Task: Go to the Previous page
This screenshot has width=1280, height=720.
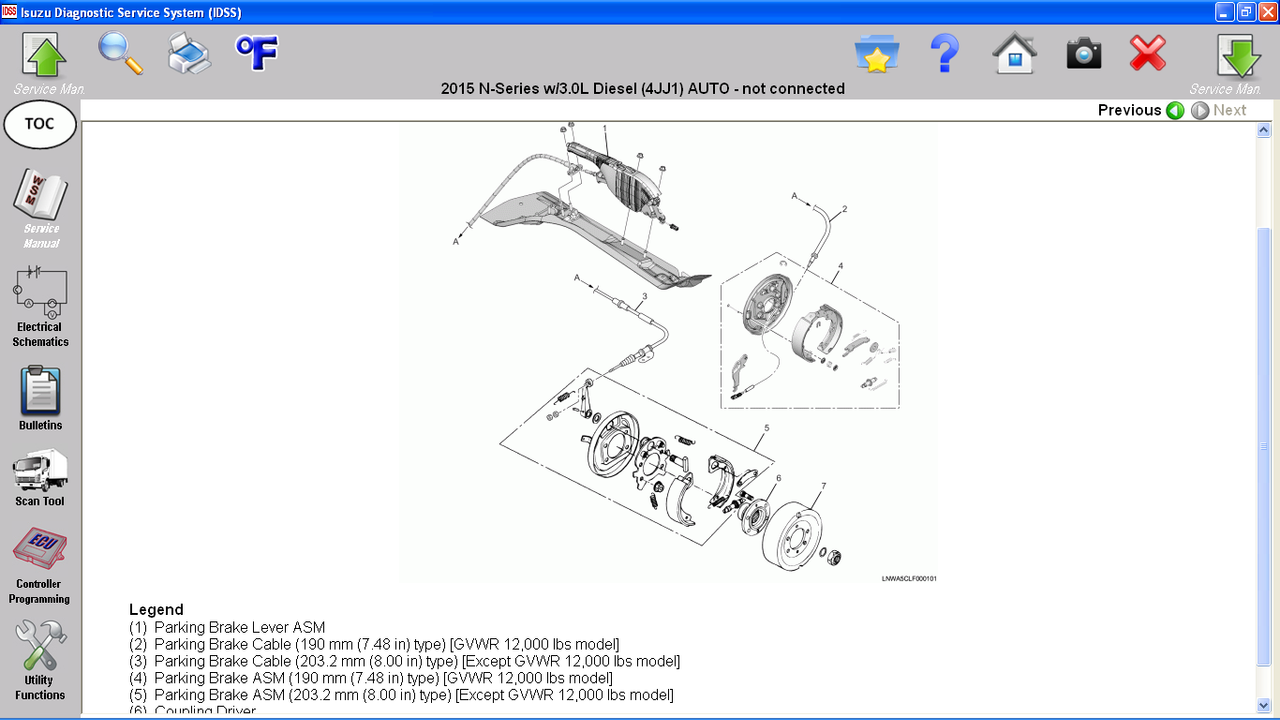Action: 1141,110
